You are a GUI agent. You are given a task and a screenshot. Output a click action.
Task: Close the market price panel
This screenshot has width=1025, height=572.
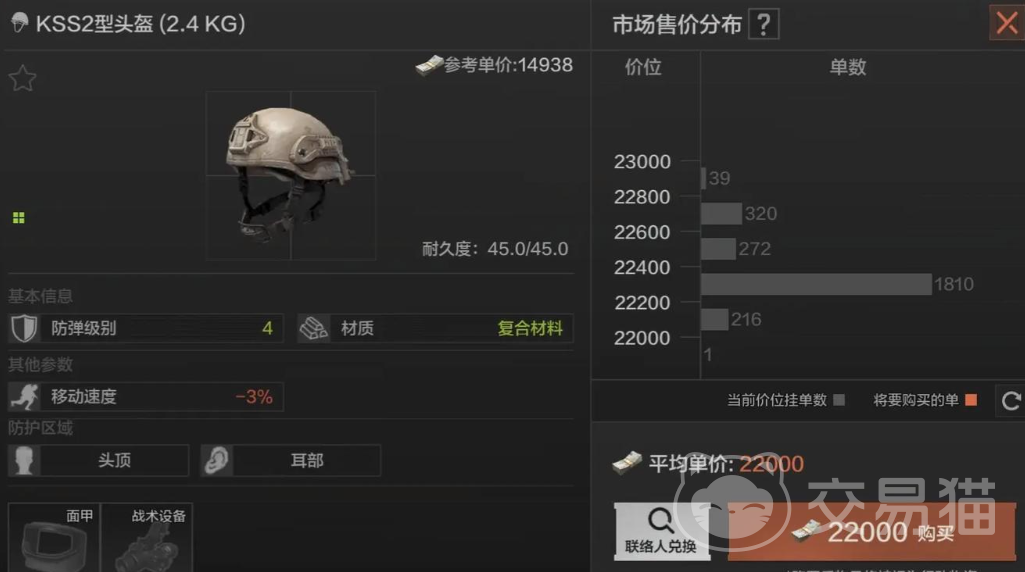point(1007,24)
